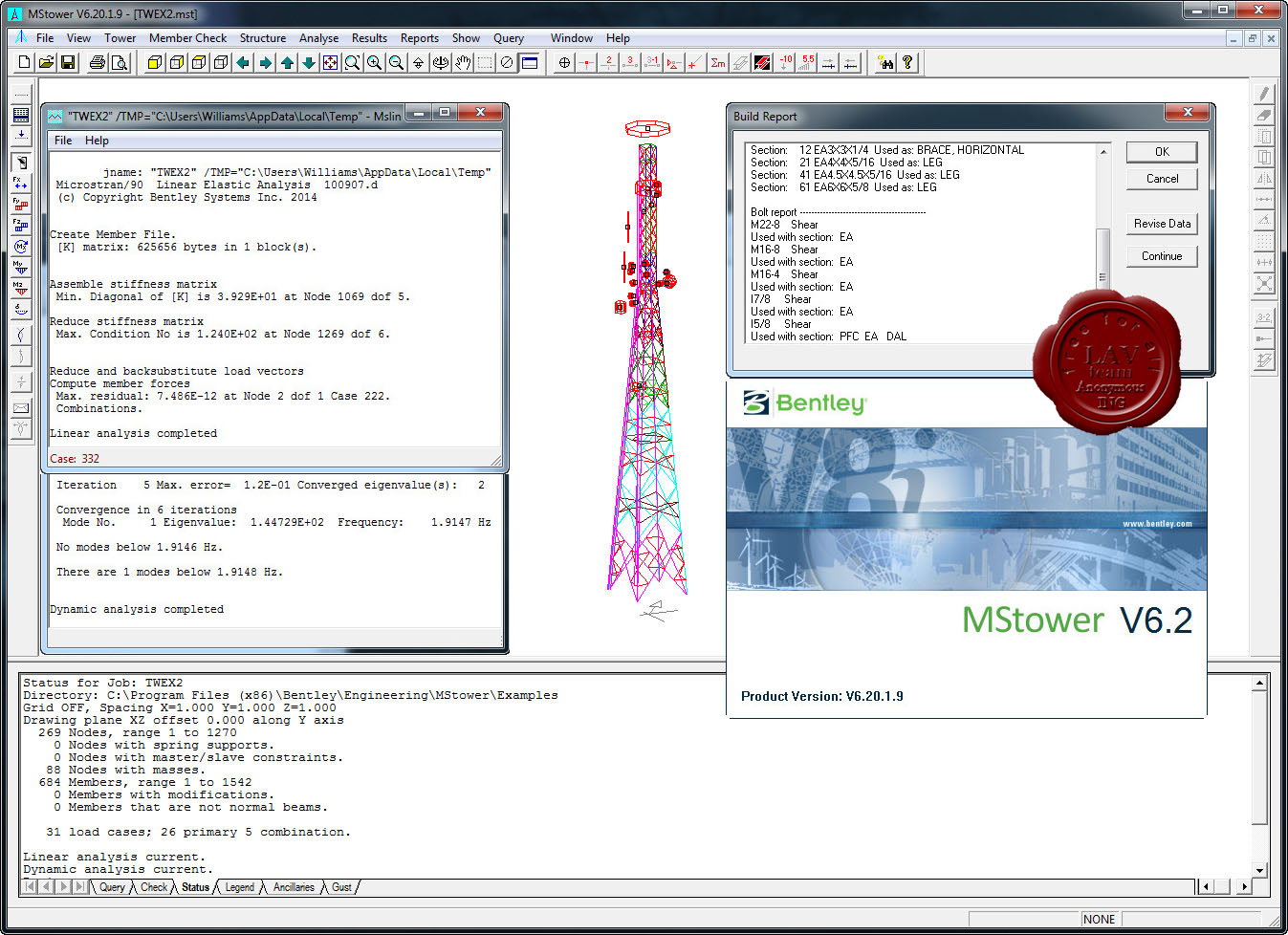Click Revise Data in Build Report

1162,224
